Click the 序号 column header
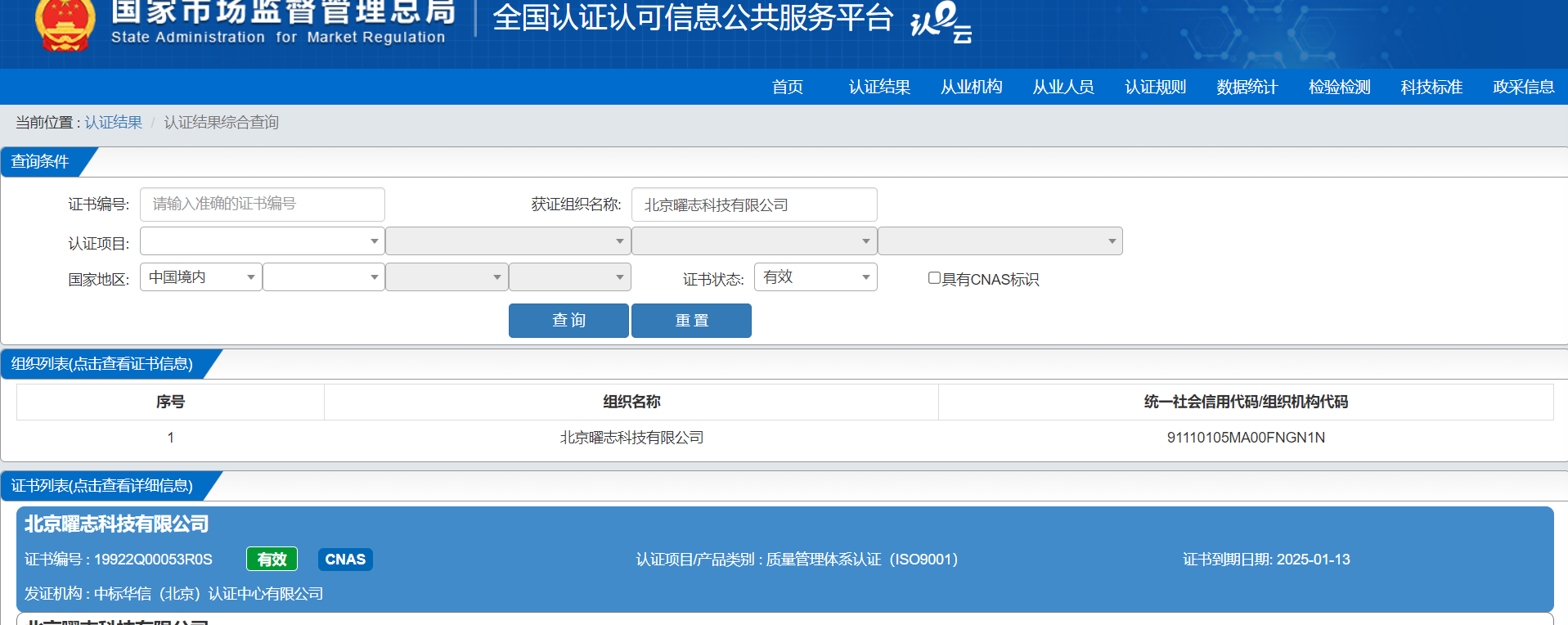1568x625 pixels. coord(170,402)
